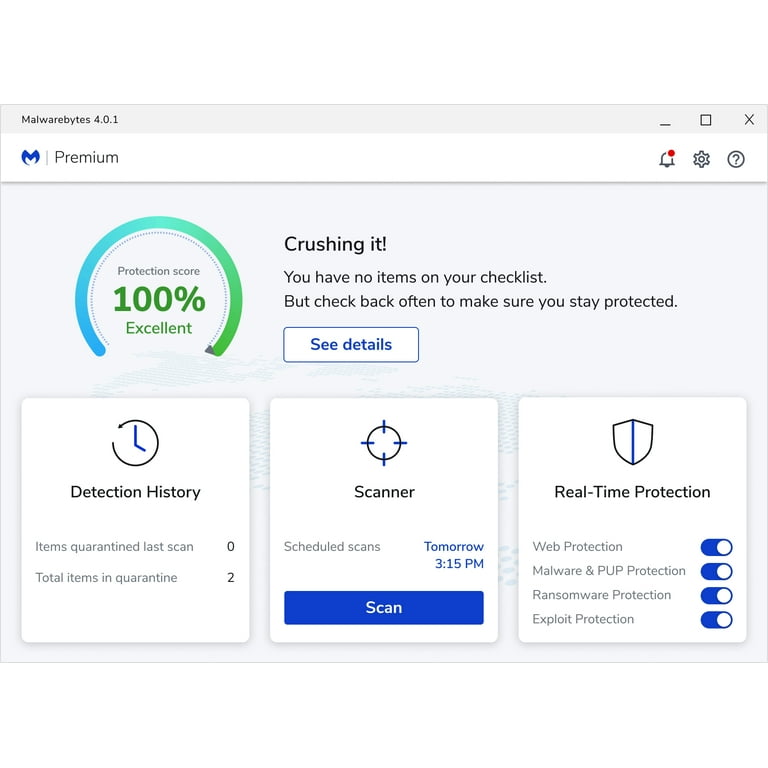
Task: Maximize the Malwarebytes window
Action: click(706, 120)
